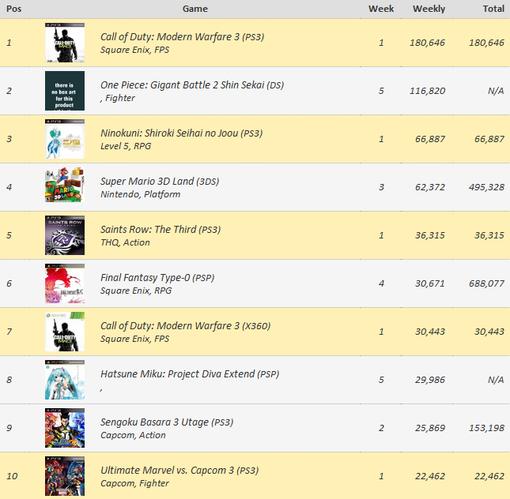Sort by the Week column header
The image size is (510, 499).
[381, 9]
